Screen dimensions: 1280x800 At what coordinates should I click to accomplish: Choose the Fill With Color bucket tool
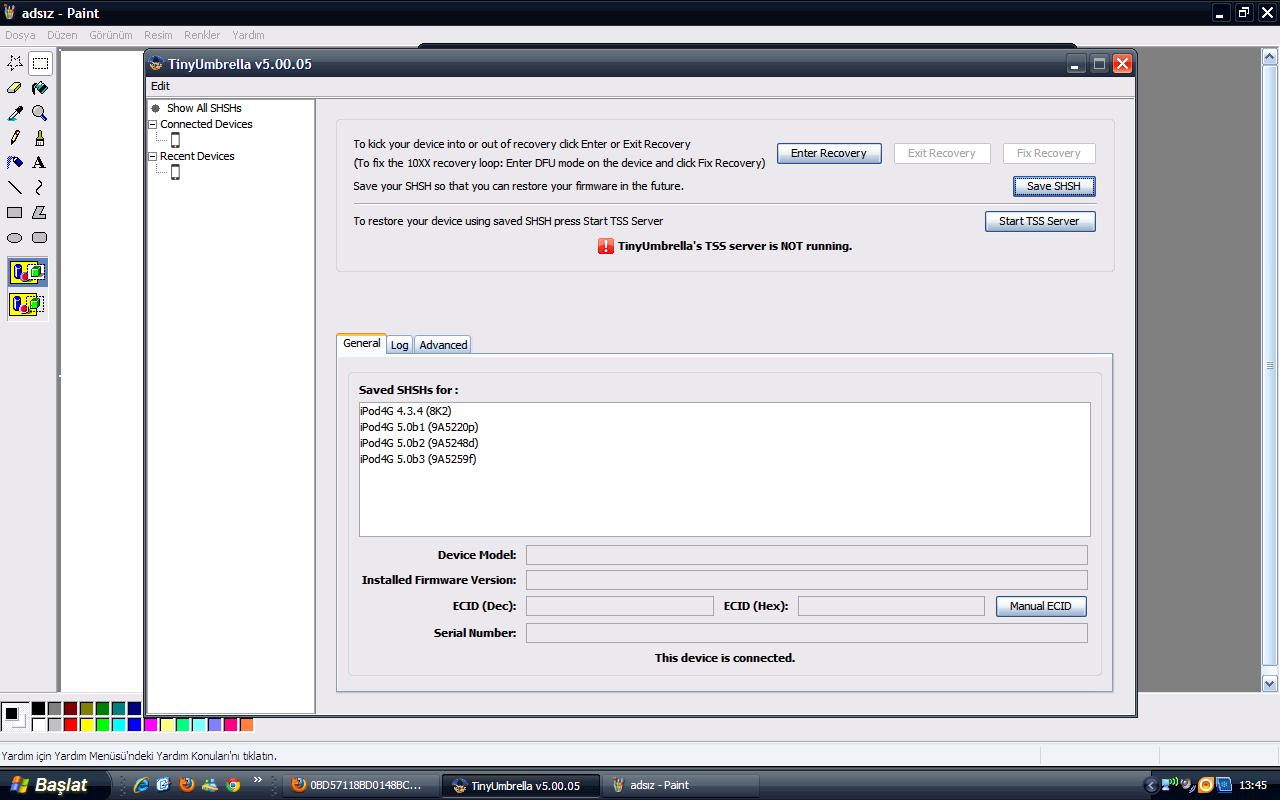pyautogui.click(x=40, y=88)
